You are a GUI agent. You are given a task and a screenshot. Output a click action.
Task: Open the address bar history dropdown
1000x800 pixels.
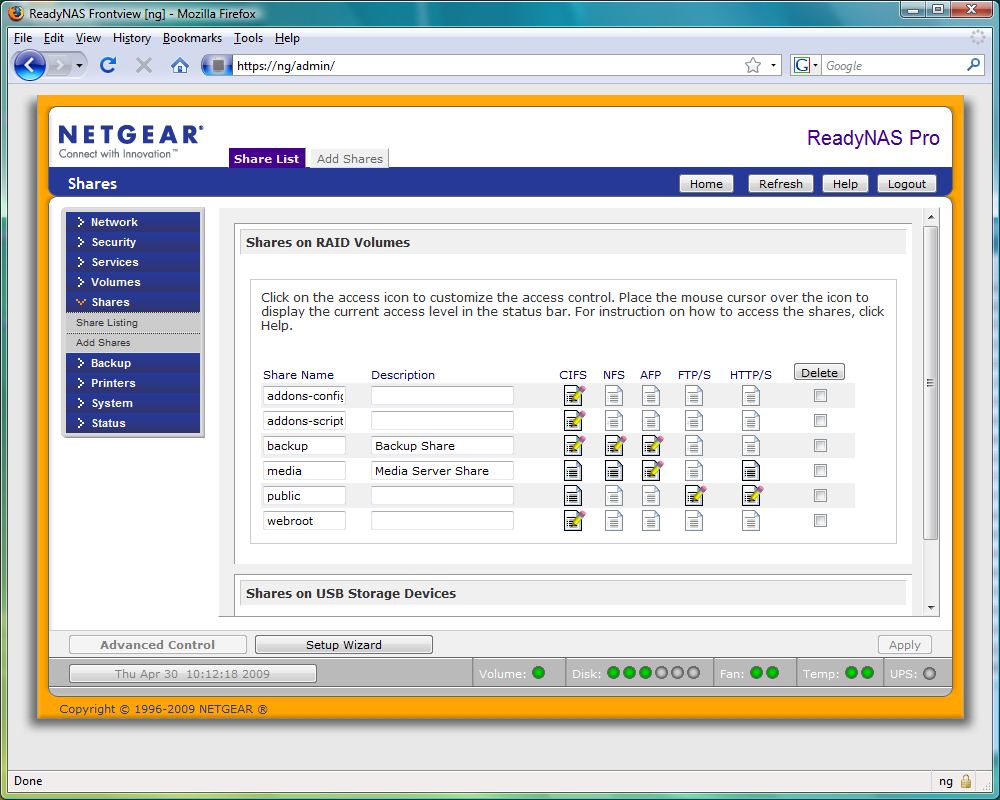pyautogui.click(x=773, y=65)
